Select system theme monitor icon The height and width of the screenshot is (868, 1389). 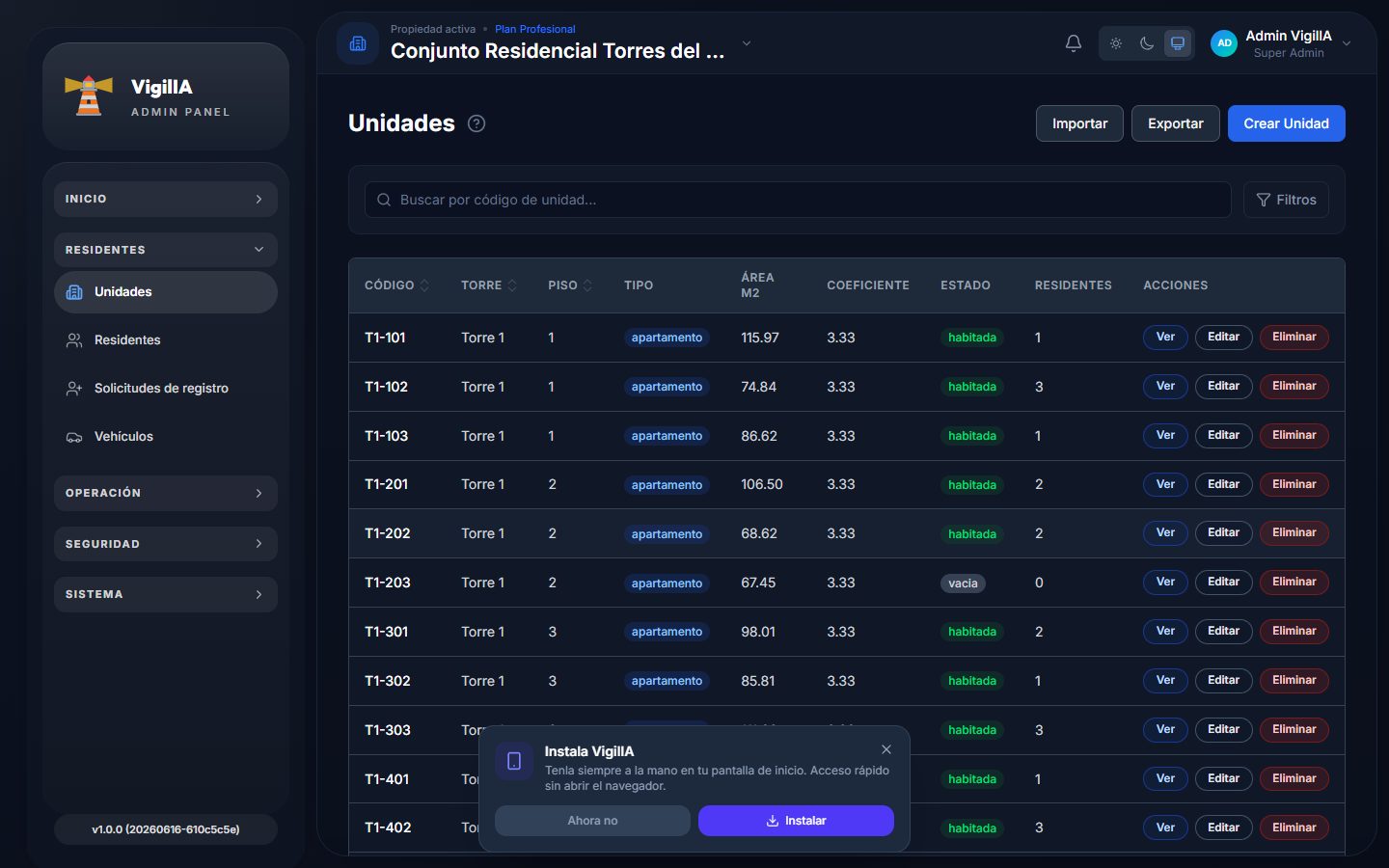tap(1178, 43)
